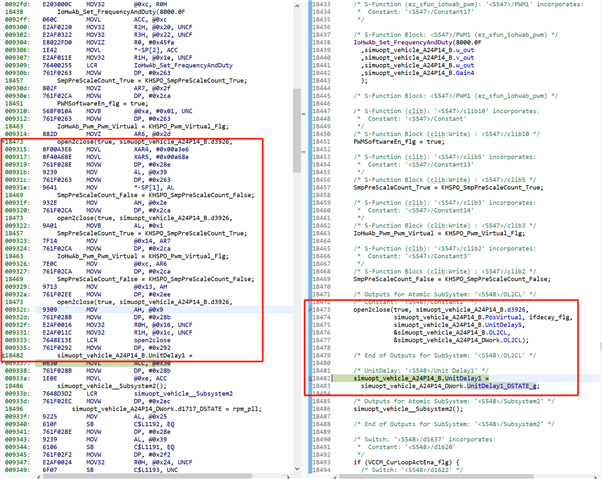Click IoHwAb_Set_FrequencyAndDuty call on source line 18438
Image resolution: width=602 pixels, height=479 pixels.
click(417, 42)
